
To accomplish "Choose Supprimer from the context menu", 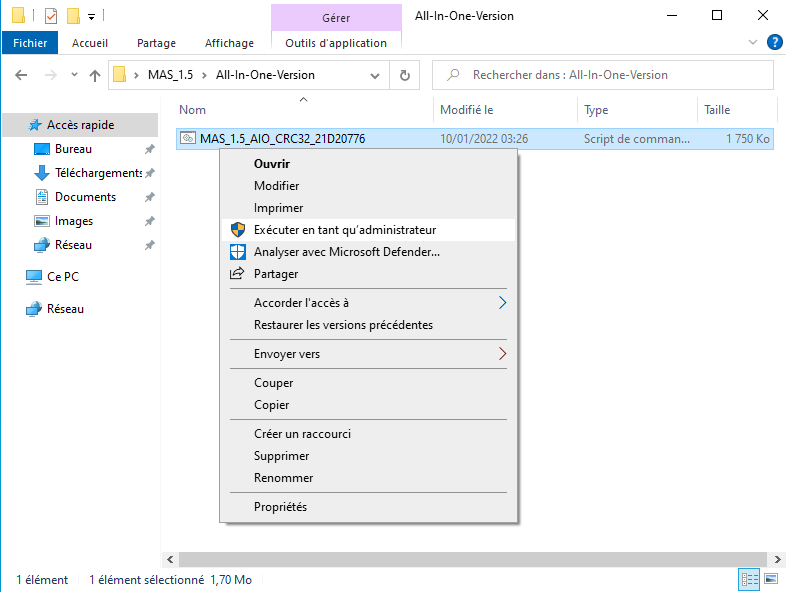I will coord(368,456).
